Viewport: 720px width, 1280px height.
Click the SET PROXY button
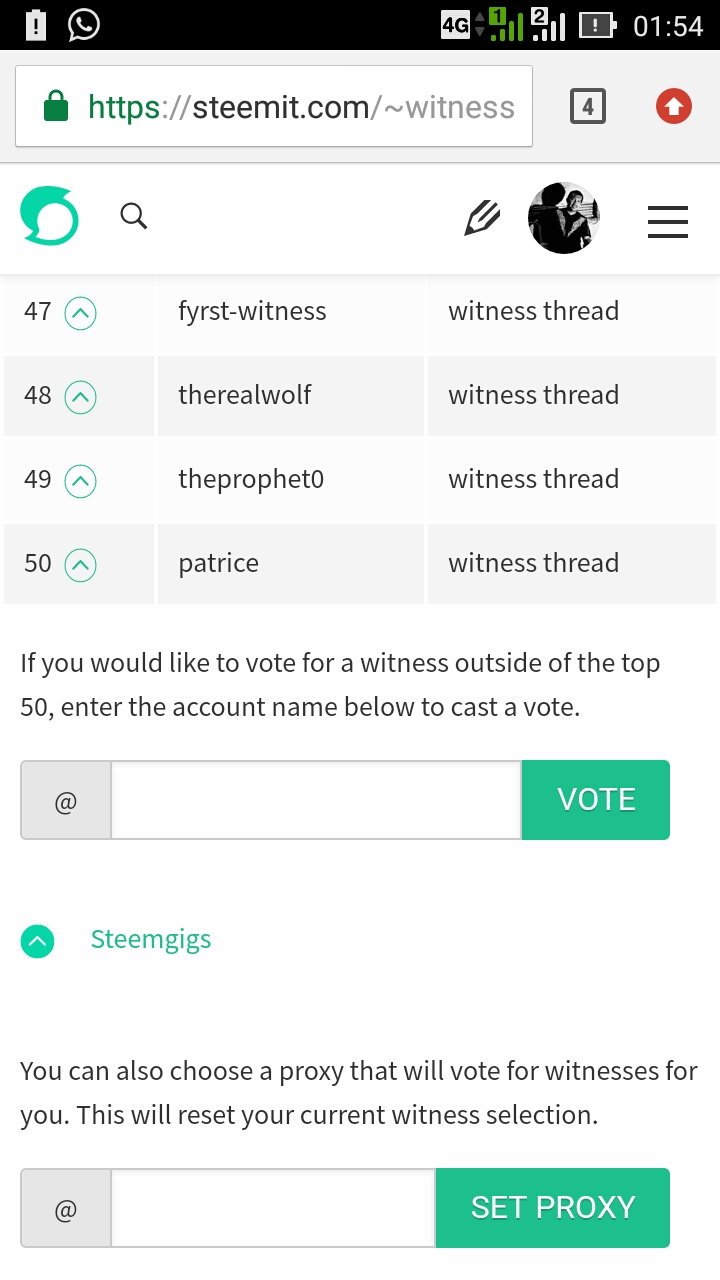click(x=553, y=1208)
